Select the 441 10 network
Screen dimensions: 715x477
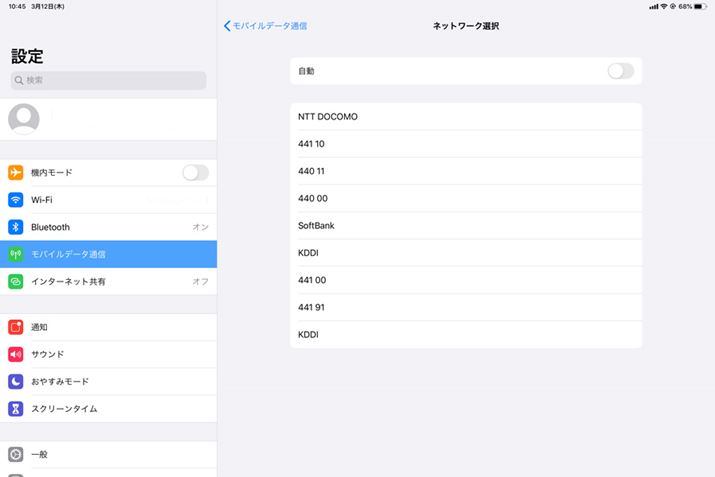coord(466,144)
